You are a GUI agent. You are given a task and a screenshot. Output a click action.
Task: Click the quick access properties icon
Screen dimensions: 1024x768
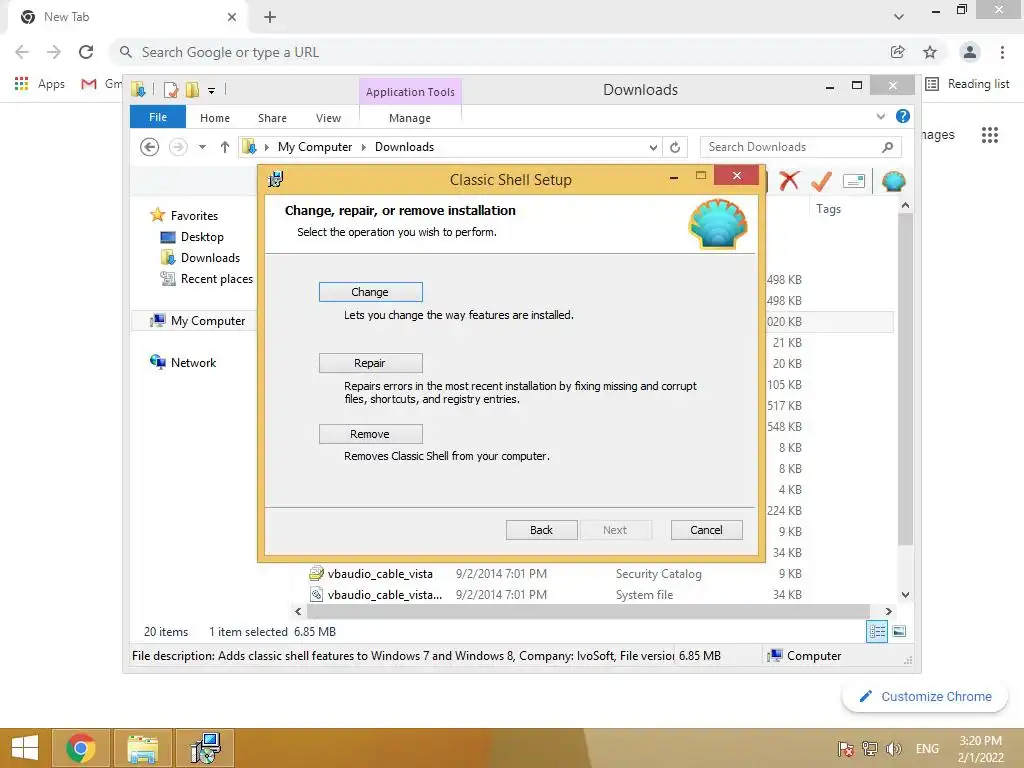pos(171,89)
